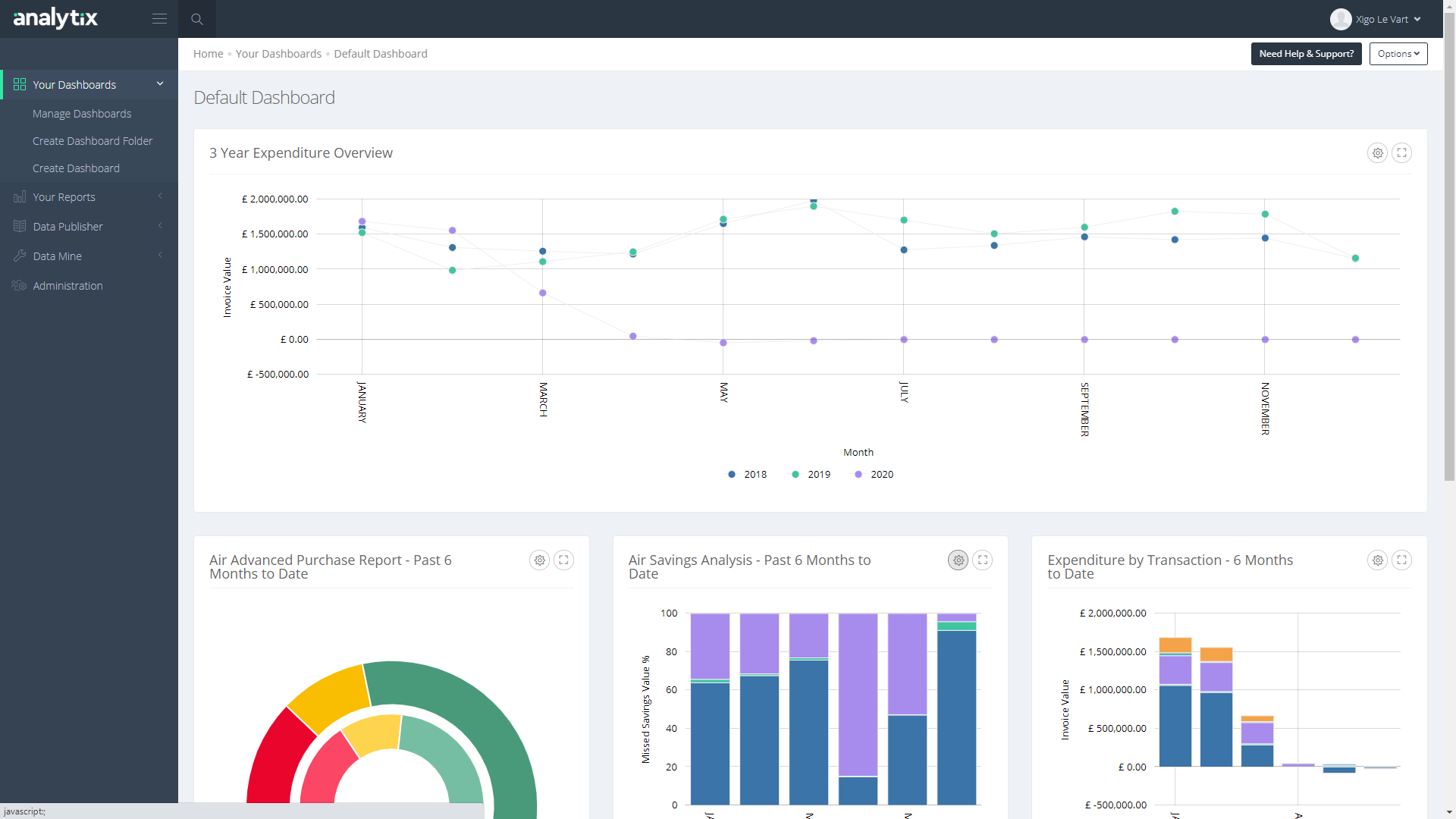
Task: Click the page vertical scrollbar thumb
Action: (x=1449, y=246)
